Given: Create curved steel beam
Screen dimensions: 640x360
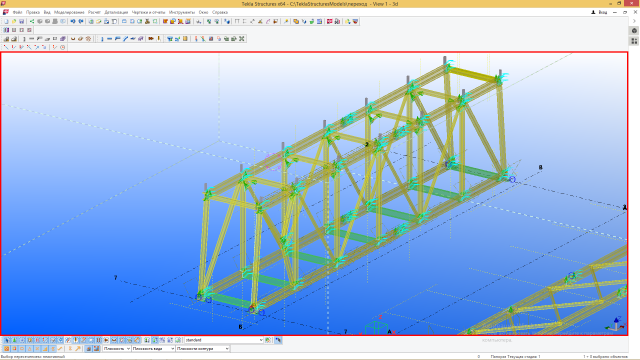Looking at the screenshot, I should tap(125, 39).
